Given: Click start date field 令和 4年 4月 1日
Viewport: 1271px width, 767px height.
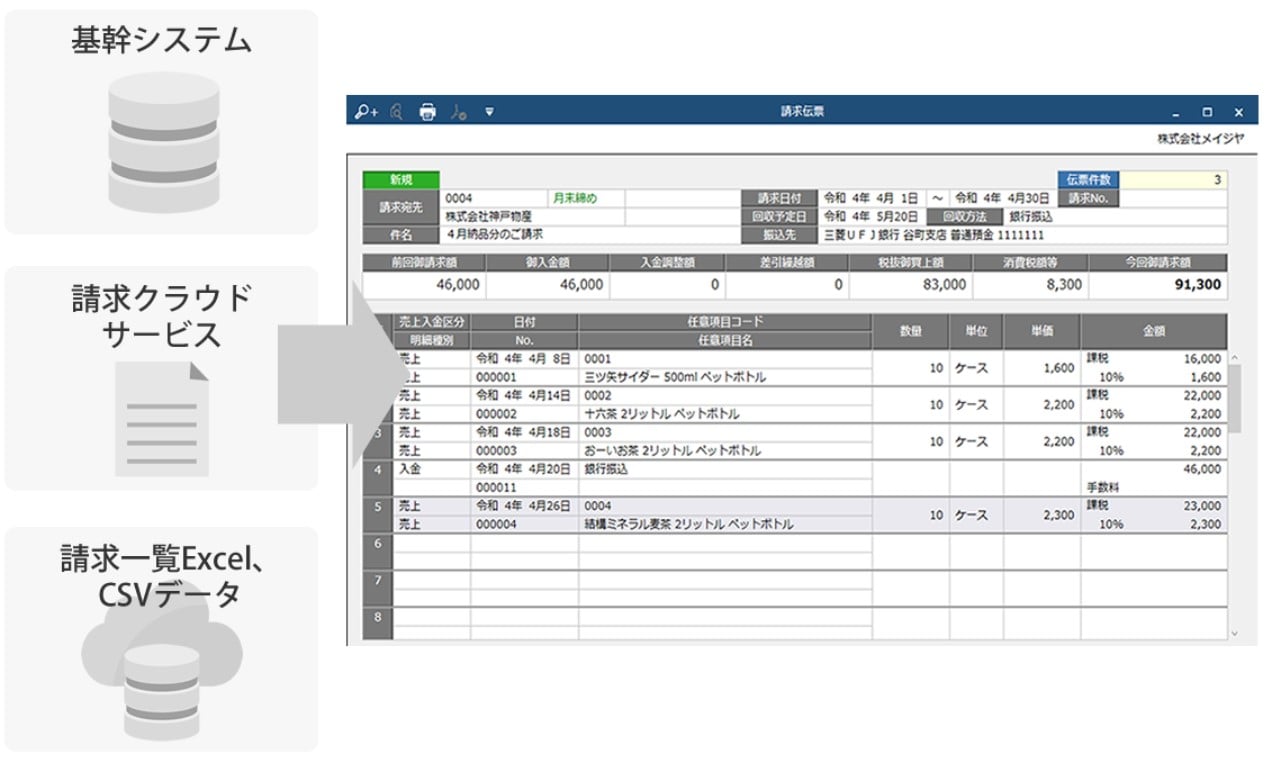Looking at the screenshot, I should [872, 198].
